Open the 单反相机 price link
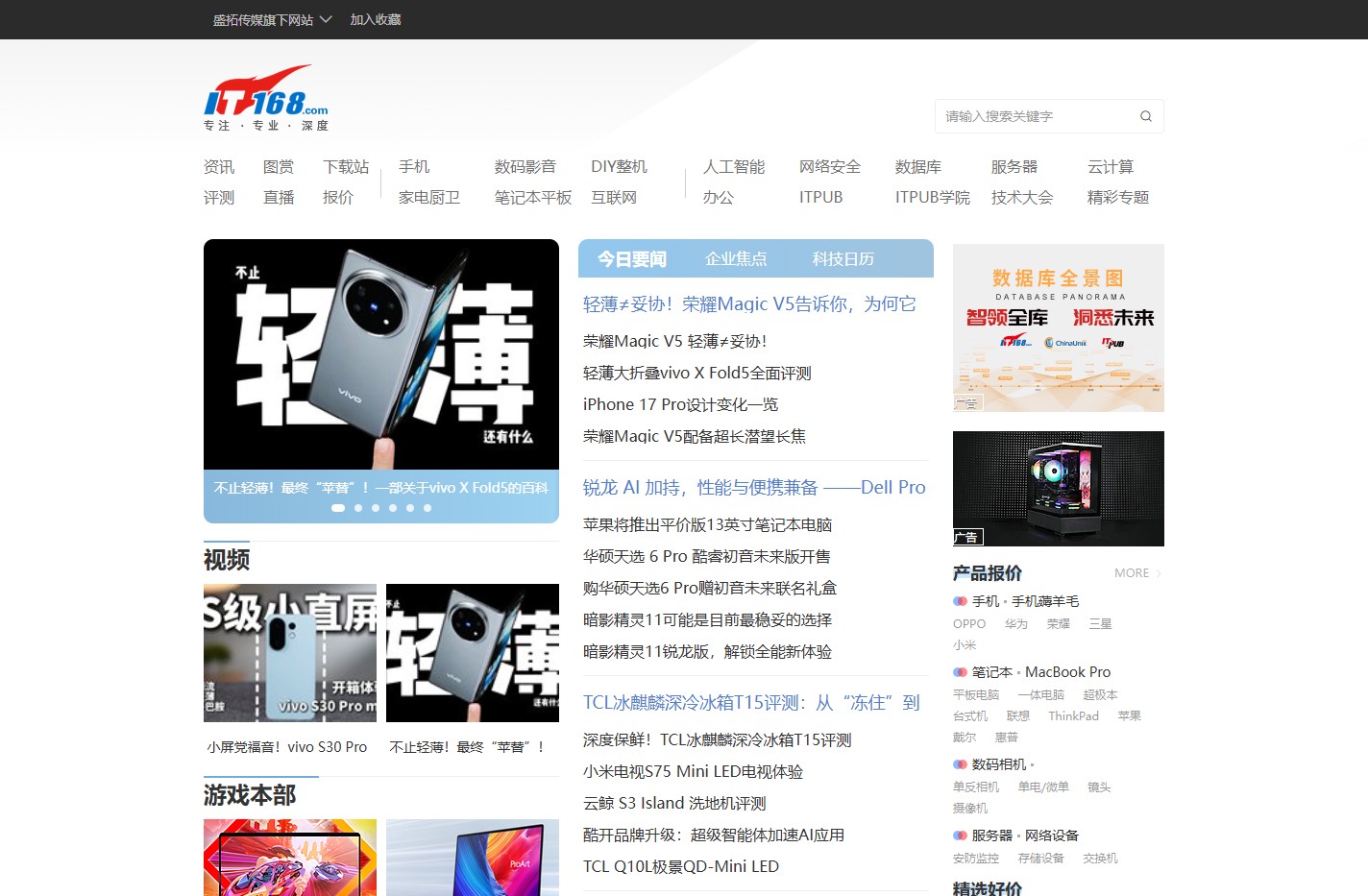 pyautogui.click(x=976, y=787)
